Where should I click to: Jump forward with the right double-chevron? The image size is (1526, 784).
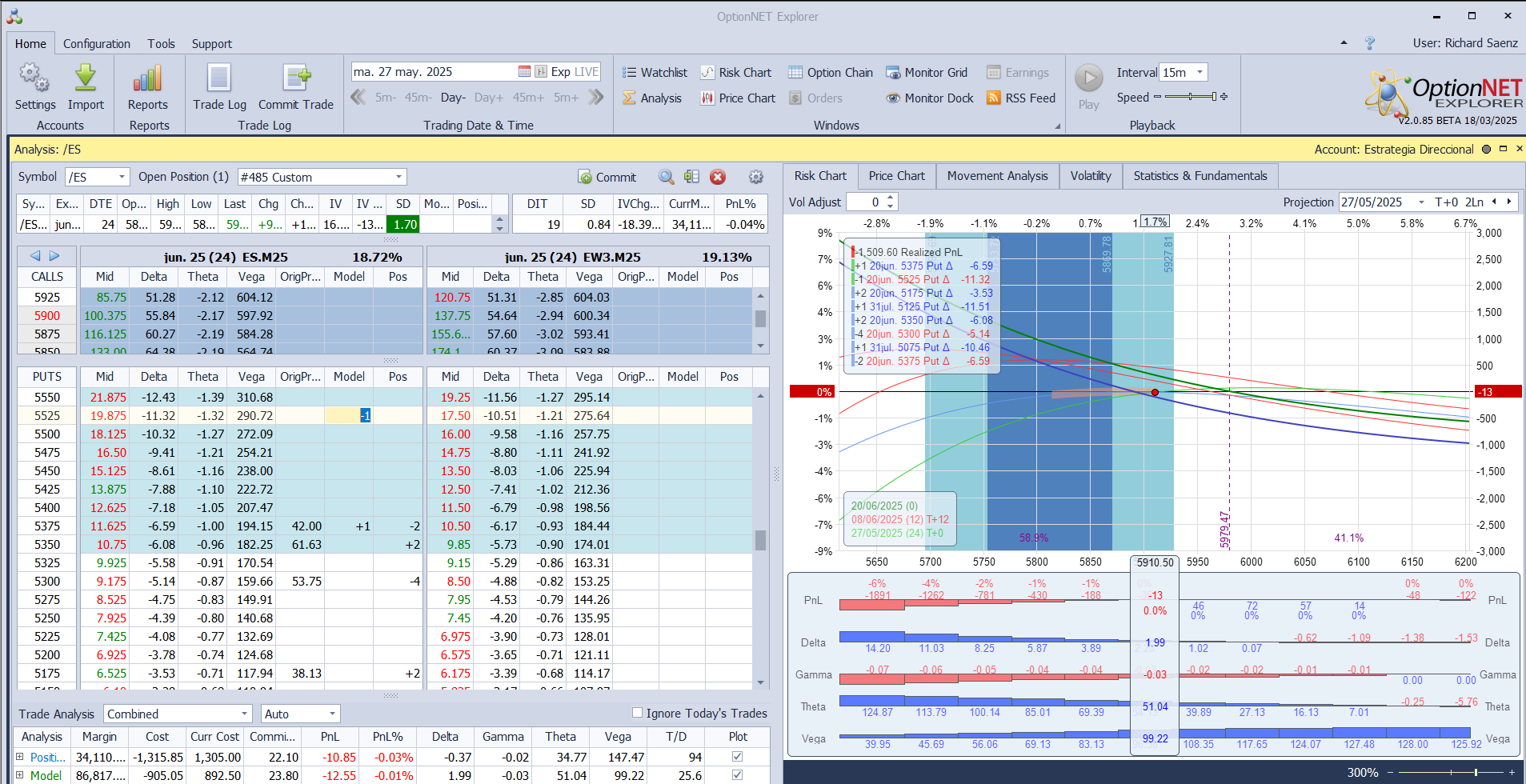coord(595,98)
